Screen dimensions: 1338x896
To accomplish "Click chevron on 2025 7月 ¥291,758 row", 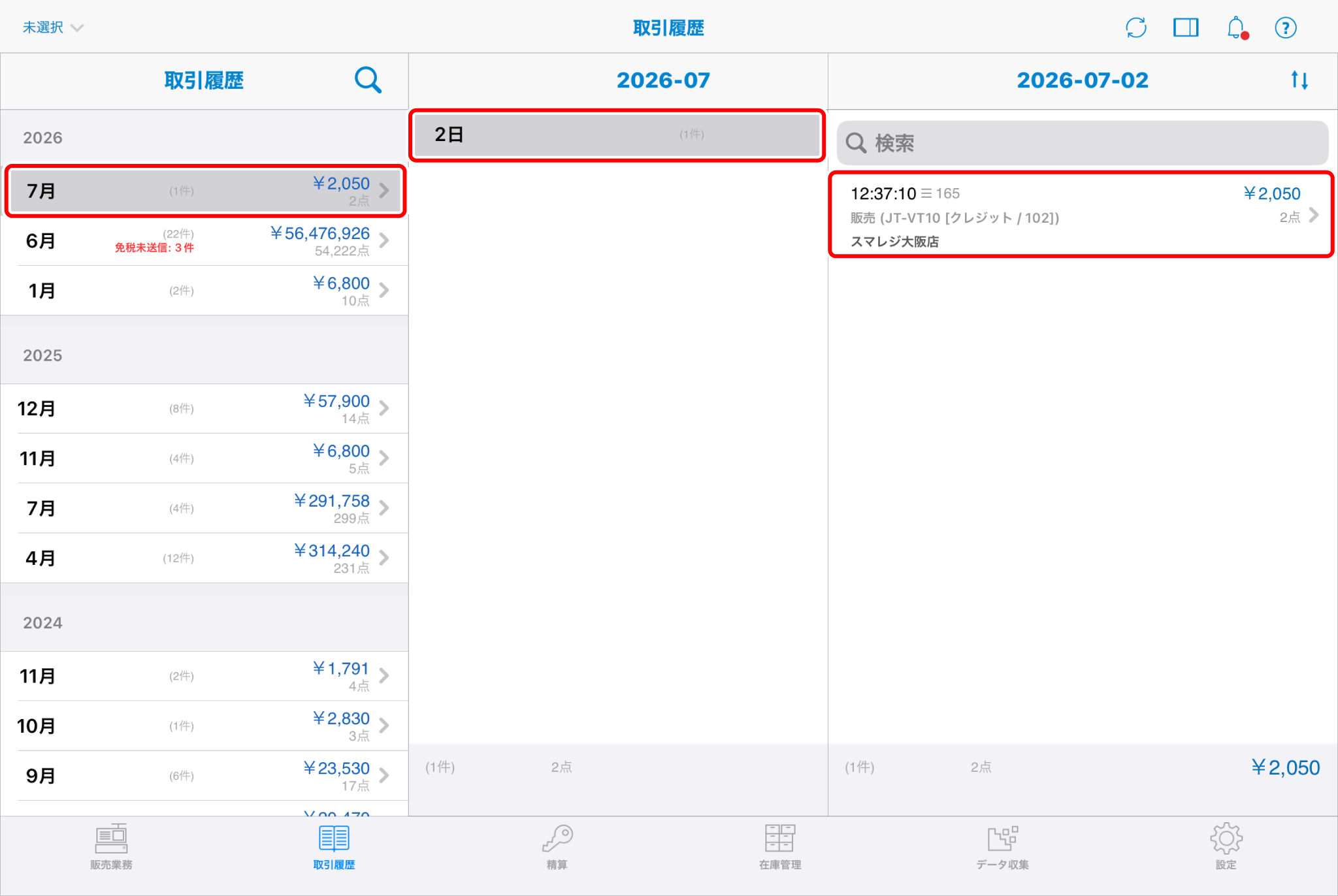I will tap(385, 508).
